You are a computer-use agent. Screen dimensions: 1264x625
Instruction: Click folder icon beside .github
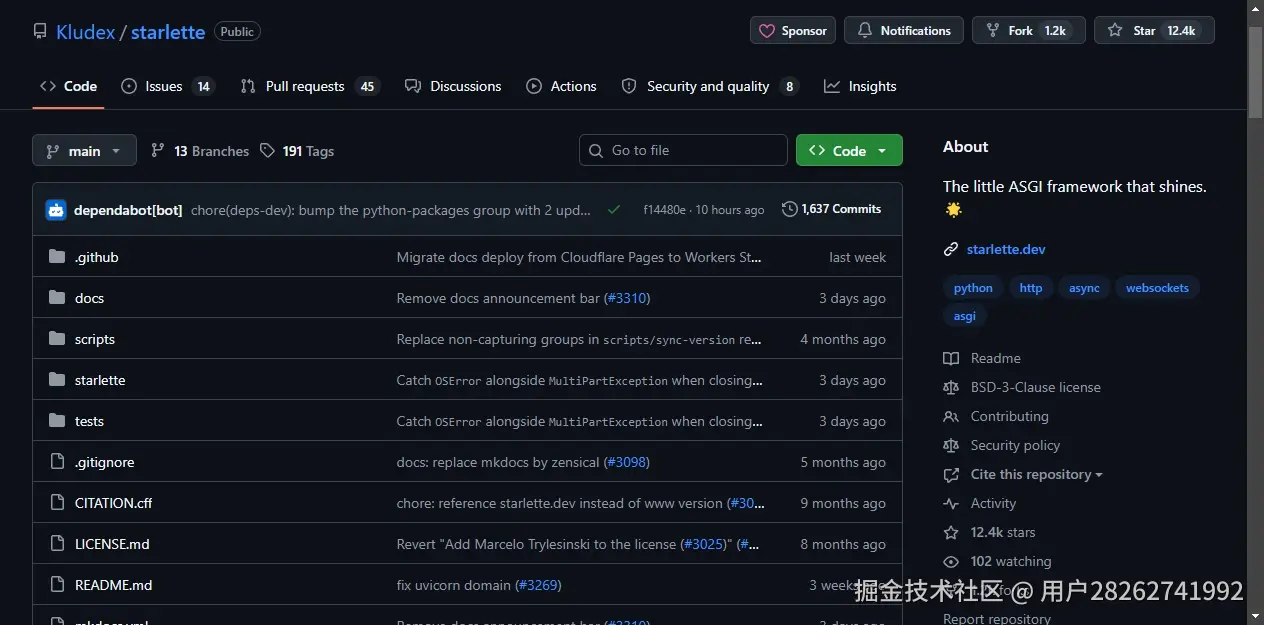pos(57,257)
